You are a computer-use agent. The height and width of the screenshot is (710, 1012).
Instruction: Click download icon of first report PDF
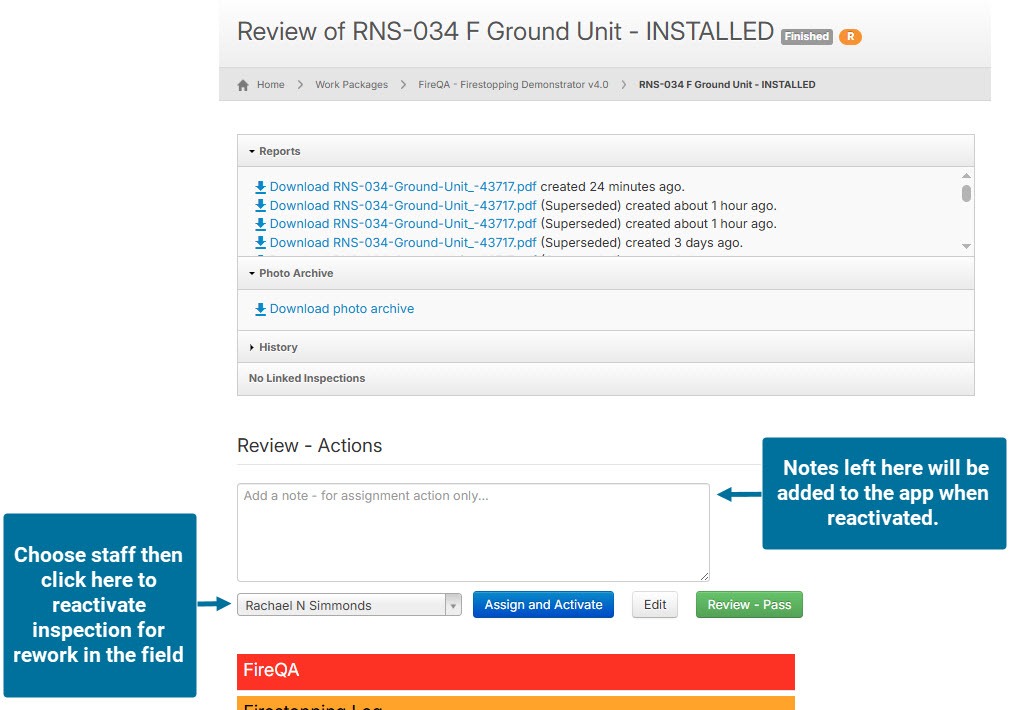pos(260,187)
